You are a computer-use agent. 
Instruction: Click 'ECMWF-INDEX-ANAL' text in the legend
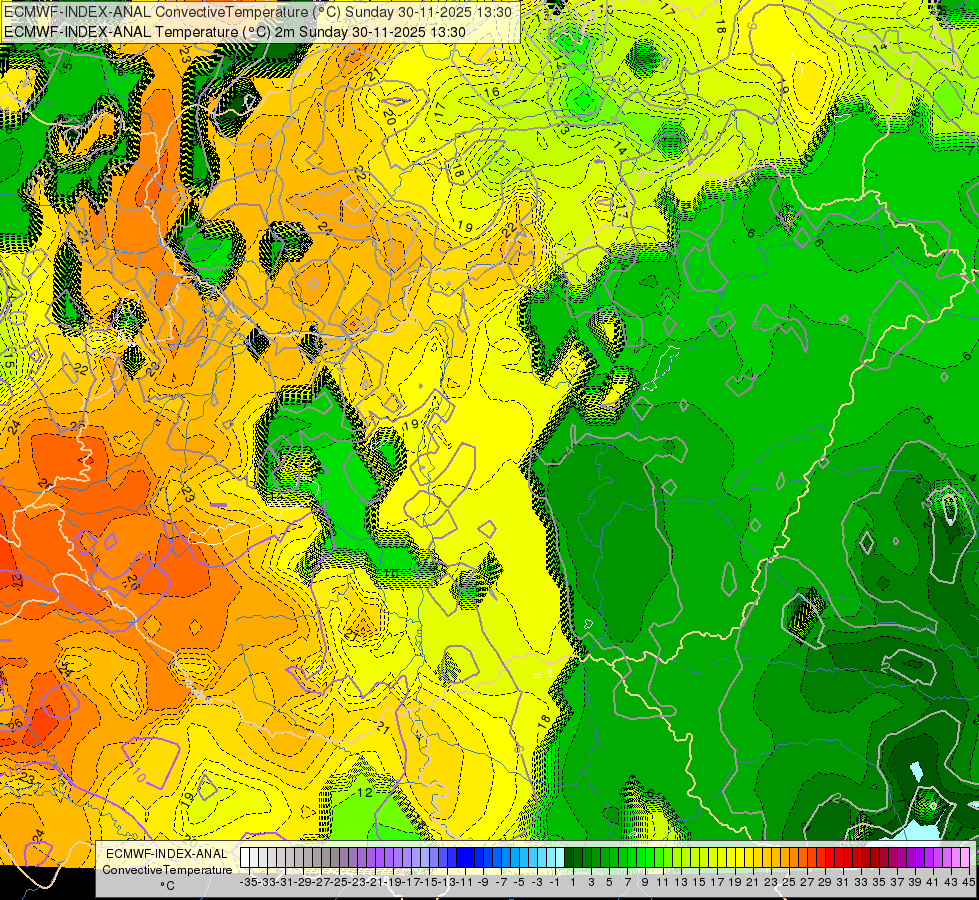pyautogui.click(x=167, y=854)
